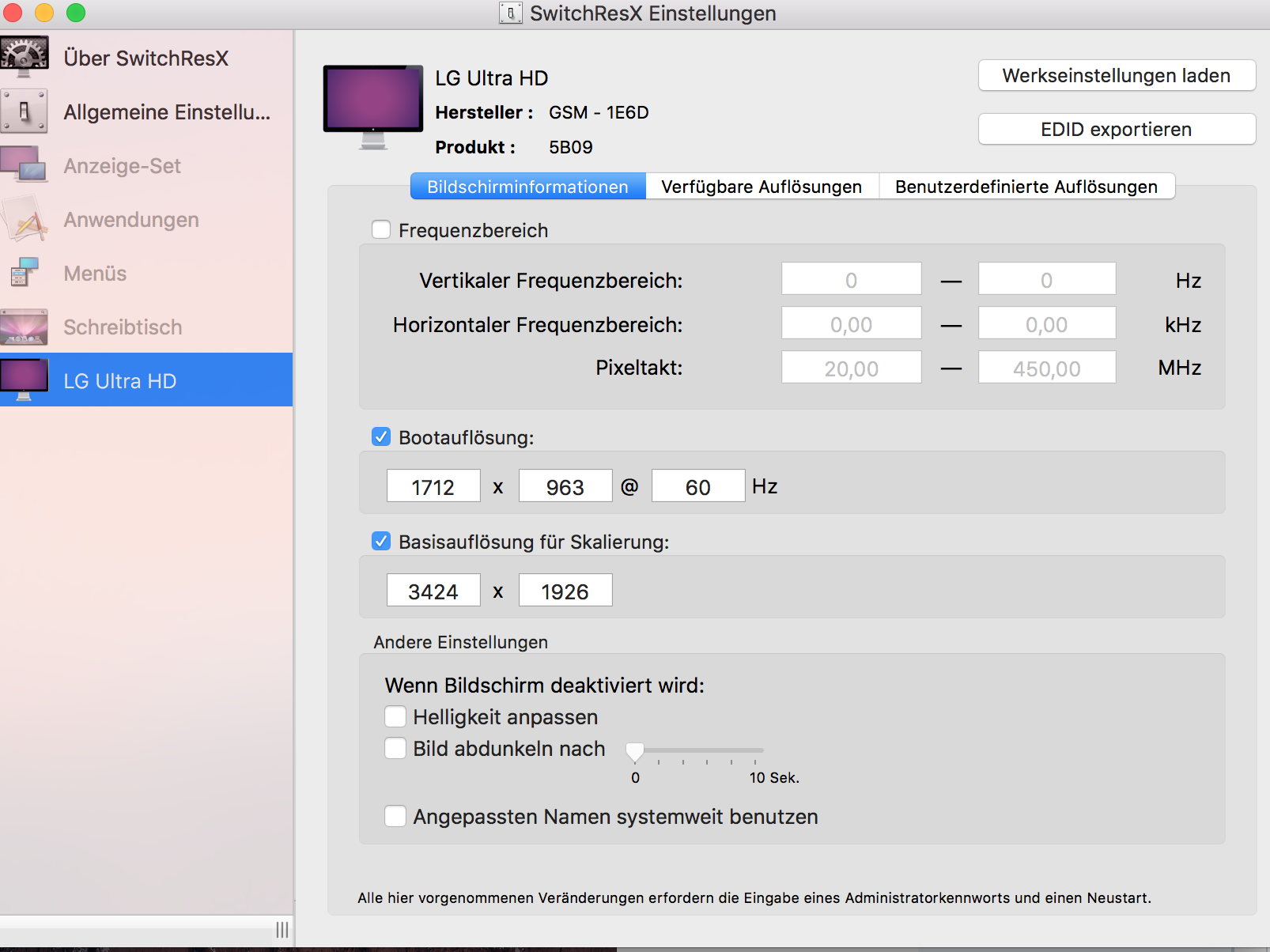
Task: Click the base resolution height field 1926
Action: tap(565, 591)
